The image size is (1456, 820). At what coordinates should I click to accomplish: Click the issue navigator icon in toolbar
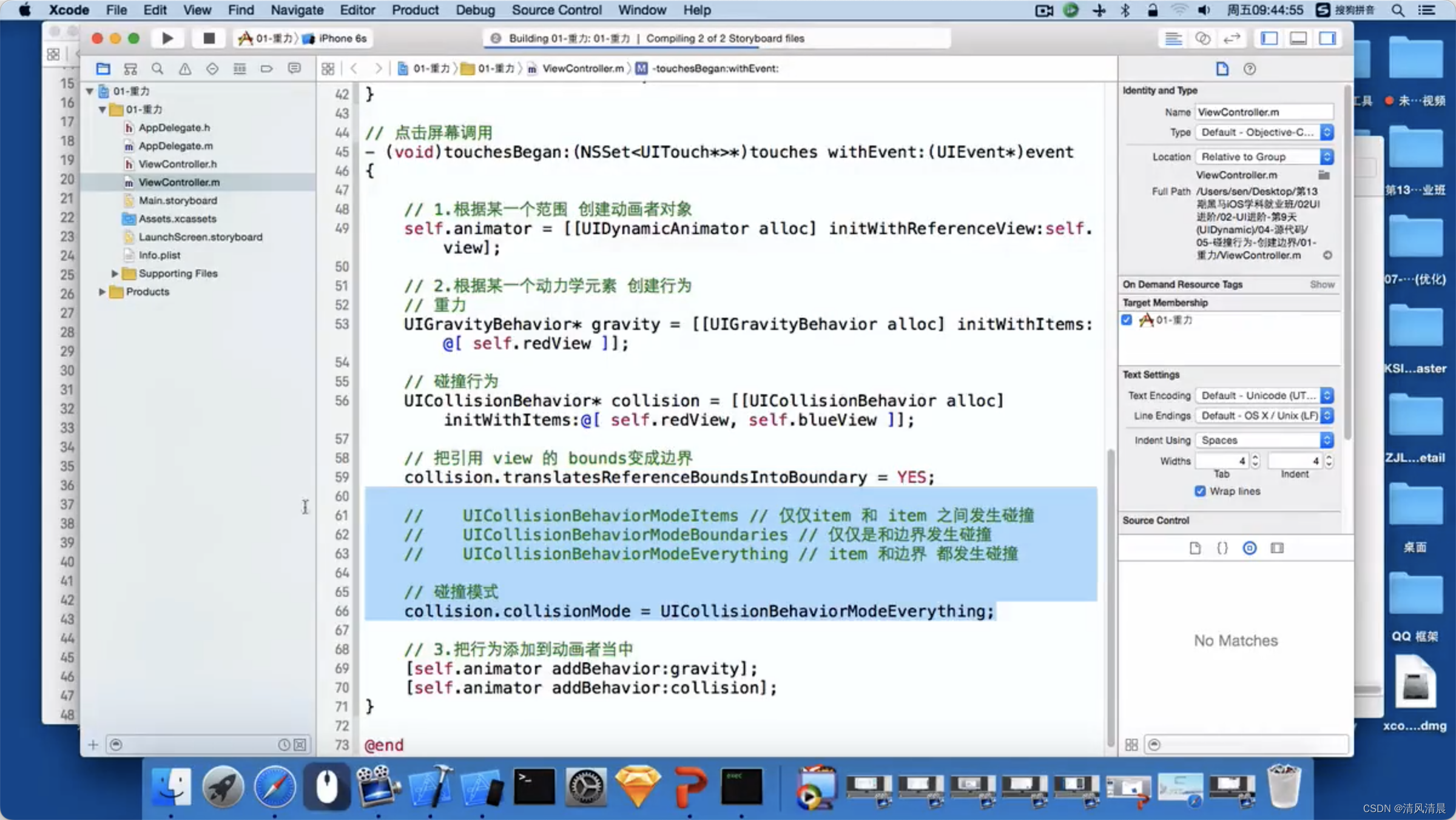point(185,68)
